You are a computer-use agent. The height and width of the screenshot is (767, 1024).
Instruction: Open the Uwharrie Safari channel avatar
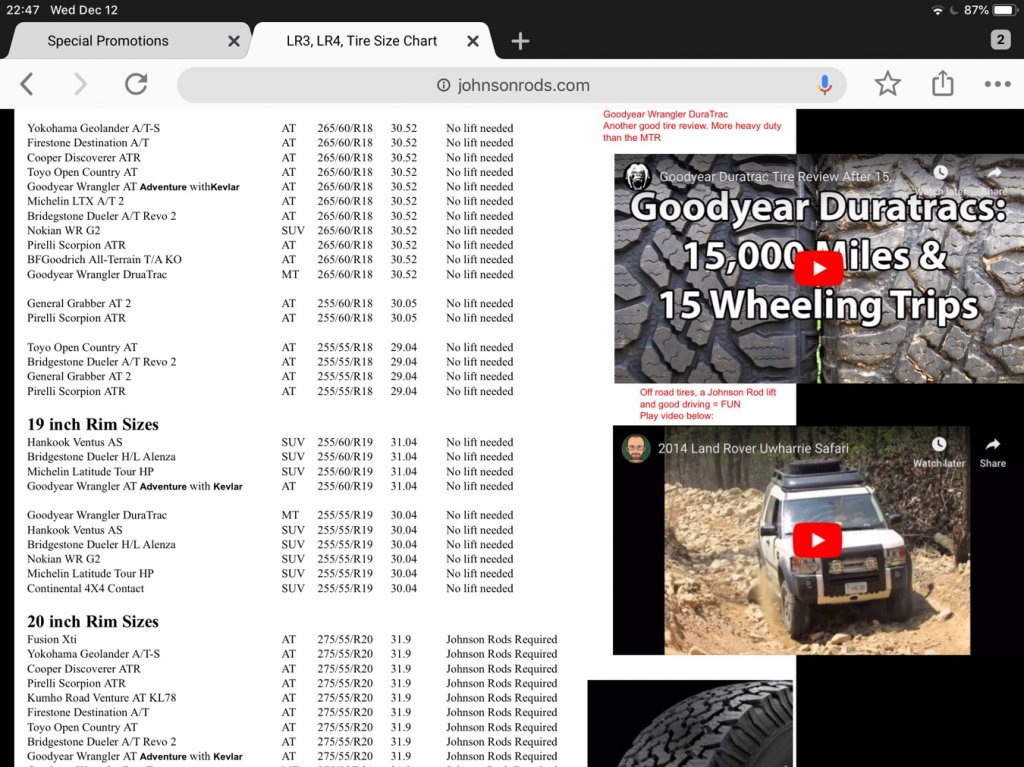(635, 449)
